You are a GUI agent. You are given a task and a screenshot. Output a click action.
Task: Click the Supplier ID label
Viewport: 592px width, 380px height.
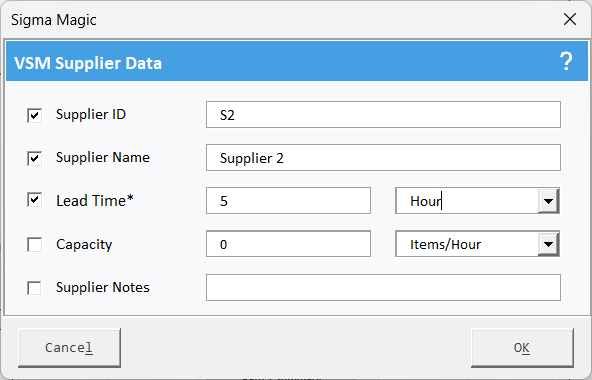pos(91,114)
